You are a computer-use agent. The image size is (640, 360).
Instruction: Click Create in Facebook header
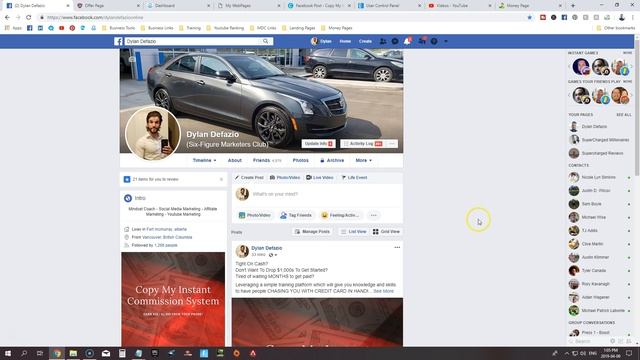pos(365,41)
